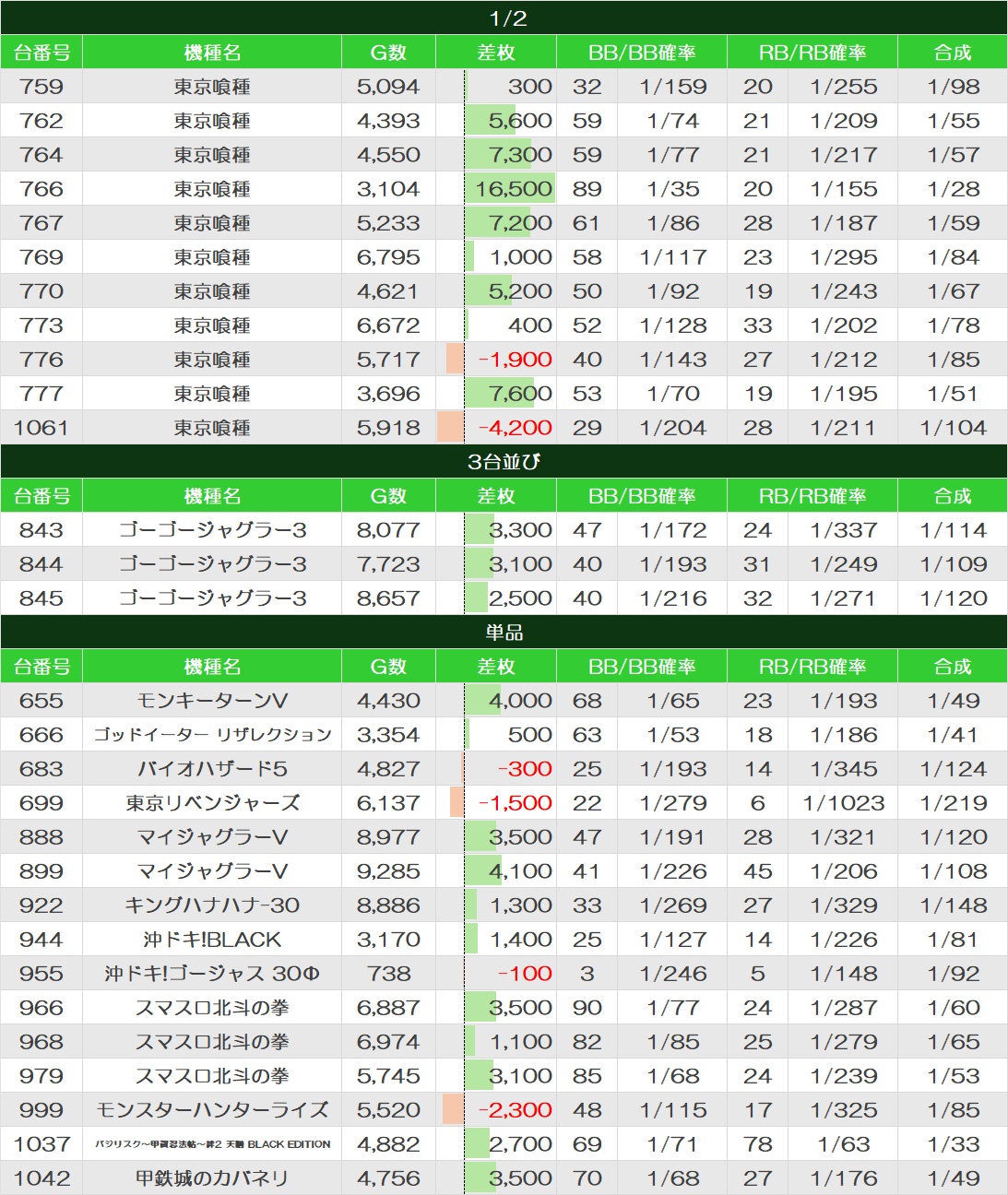Select game count 738

(x=388, y=974)
